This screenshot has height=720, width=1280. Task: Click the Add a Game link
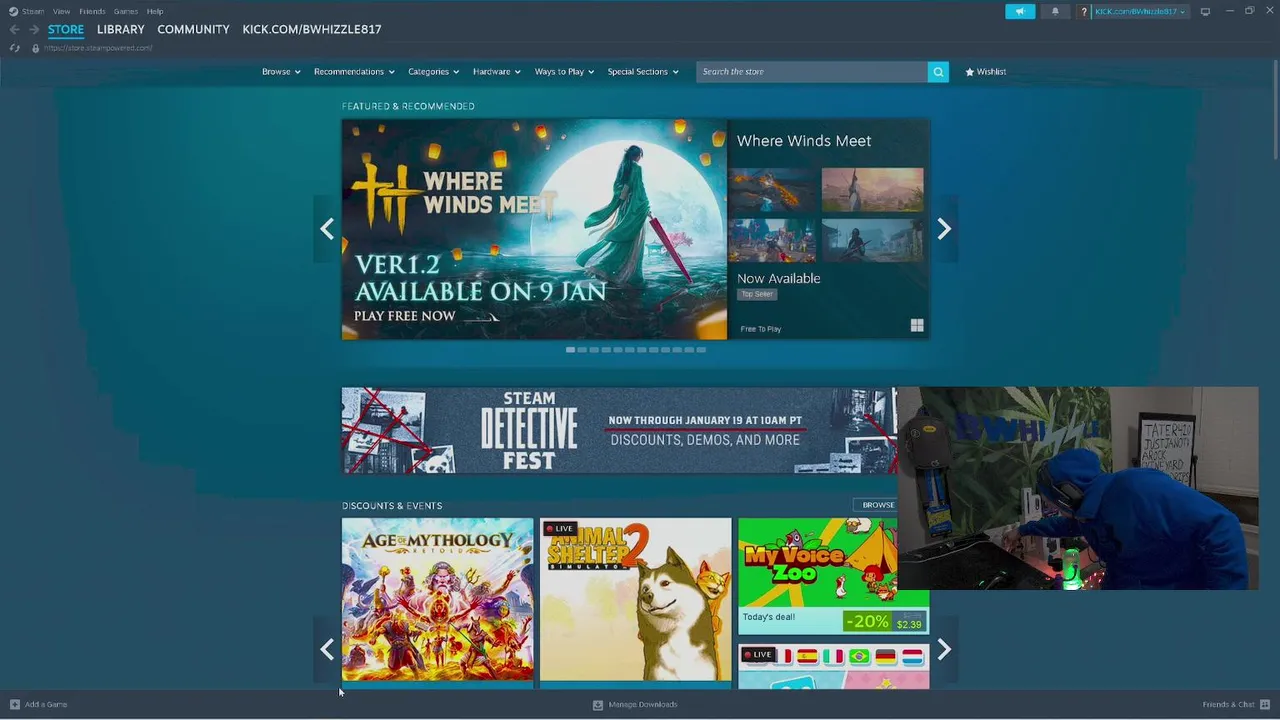tap(46, 704)
